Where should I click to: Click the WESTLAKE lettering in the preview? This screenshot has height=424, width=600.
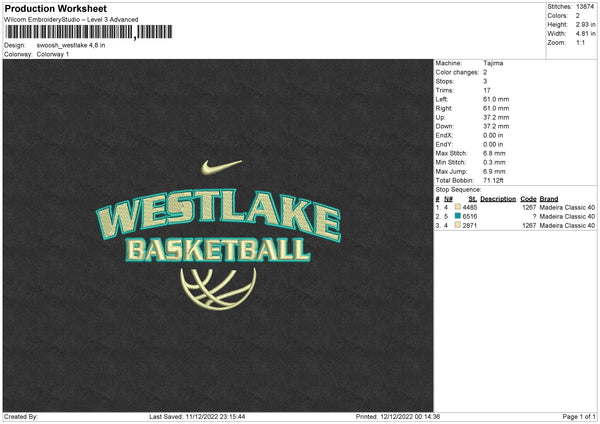pyautogui.click(x=218, y=214)
